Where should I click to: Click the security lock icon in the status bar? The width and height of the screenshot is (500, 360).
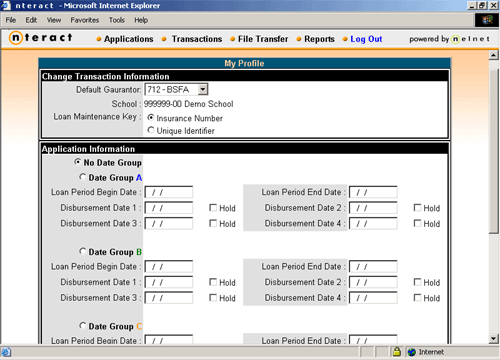click(397, 351)
